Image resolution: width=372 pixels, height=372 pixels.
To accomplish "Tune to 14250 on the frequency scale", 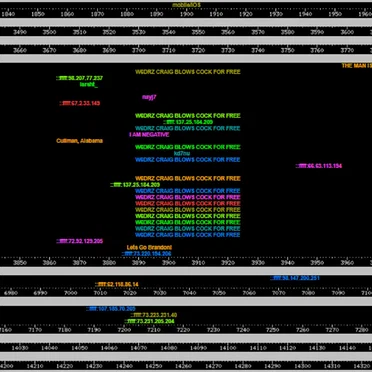I will [x=154, y=366].
